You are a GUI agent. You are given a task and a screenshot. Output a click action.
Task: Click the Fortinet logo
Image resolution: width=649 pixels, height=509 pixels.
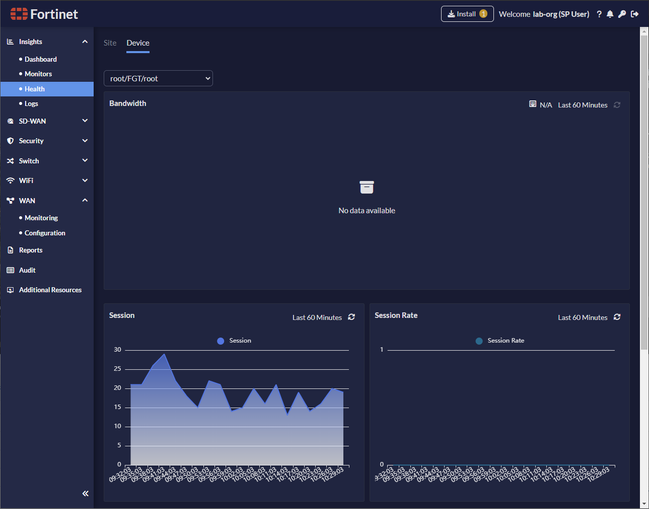point(42,14)
